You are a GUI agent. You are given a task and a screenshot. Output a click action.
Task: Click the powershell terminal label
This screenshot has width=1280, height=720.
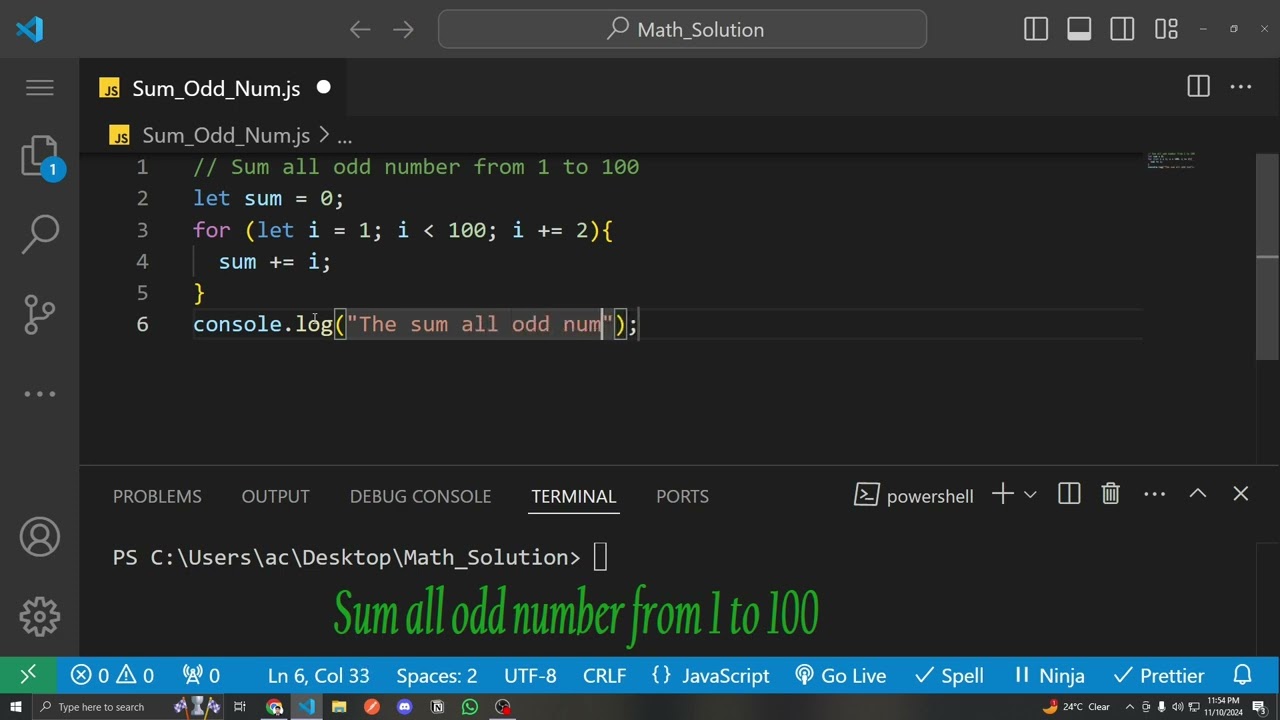tap(914, 496)
